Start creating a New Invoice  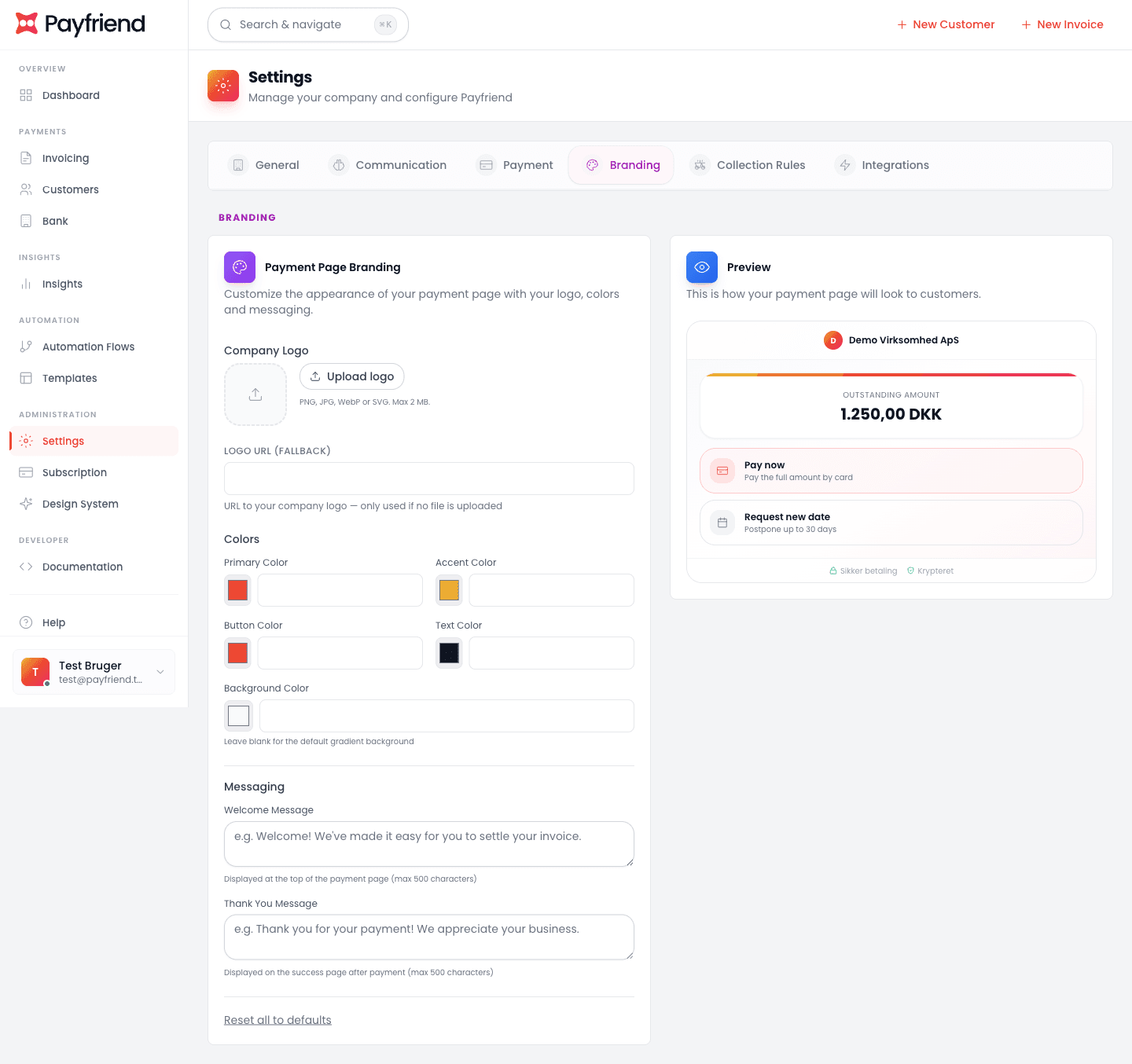1062,24
